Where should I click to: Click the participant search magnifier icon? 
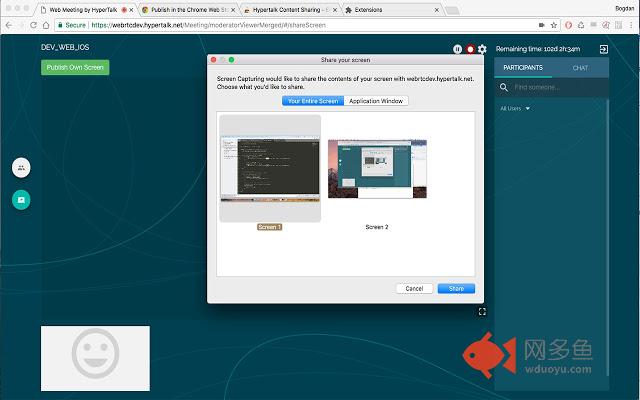coord(504,87)
